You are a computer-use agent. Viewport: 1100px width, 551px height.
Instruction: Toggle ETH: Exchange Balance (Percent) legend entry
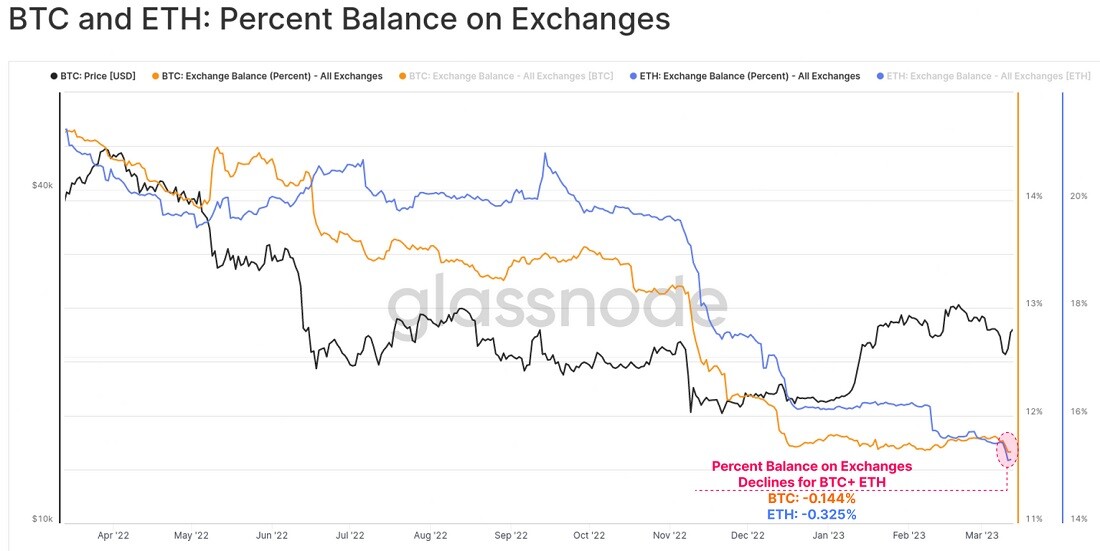(745, 76)
